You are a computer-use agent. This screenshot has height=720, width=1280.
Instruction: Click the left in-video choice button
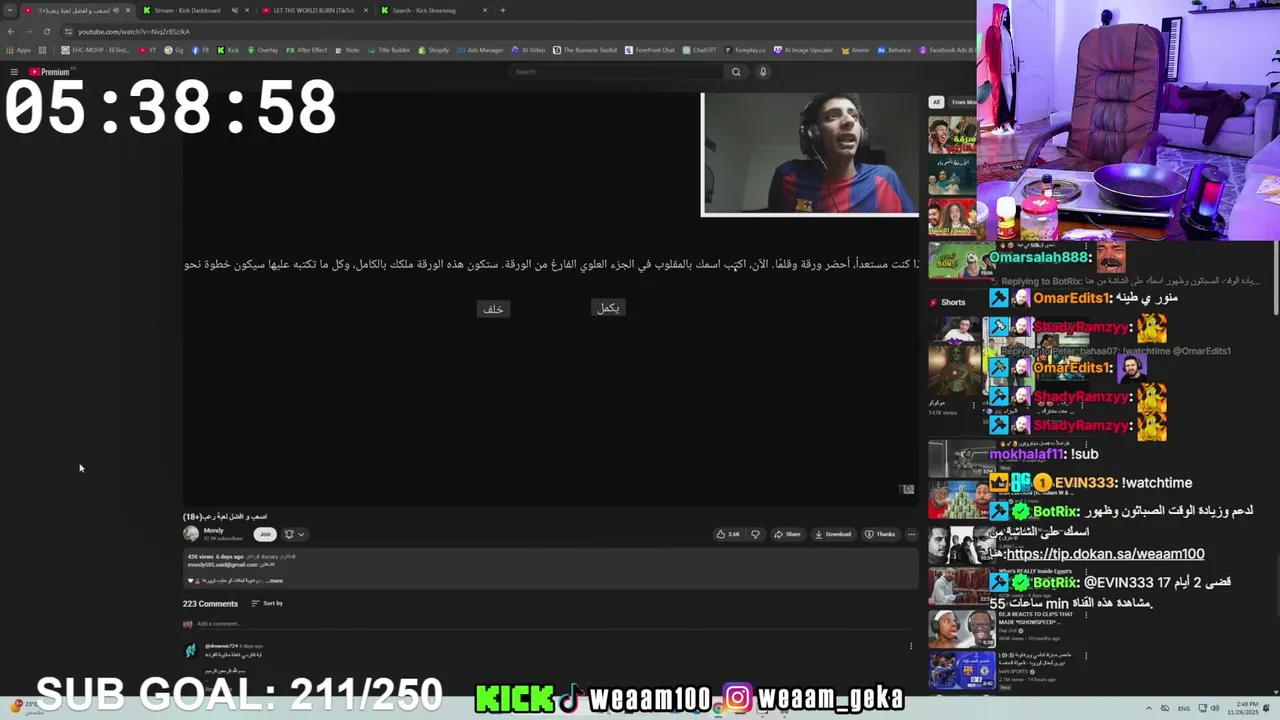point(493,309)
